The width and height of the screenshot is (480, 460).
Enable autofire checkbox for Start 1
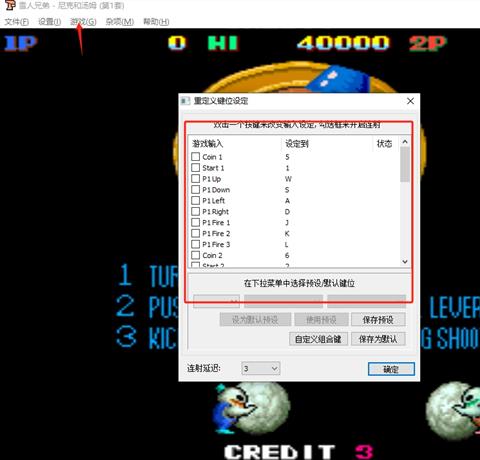point(196,168)
